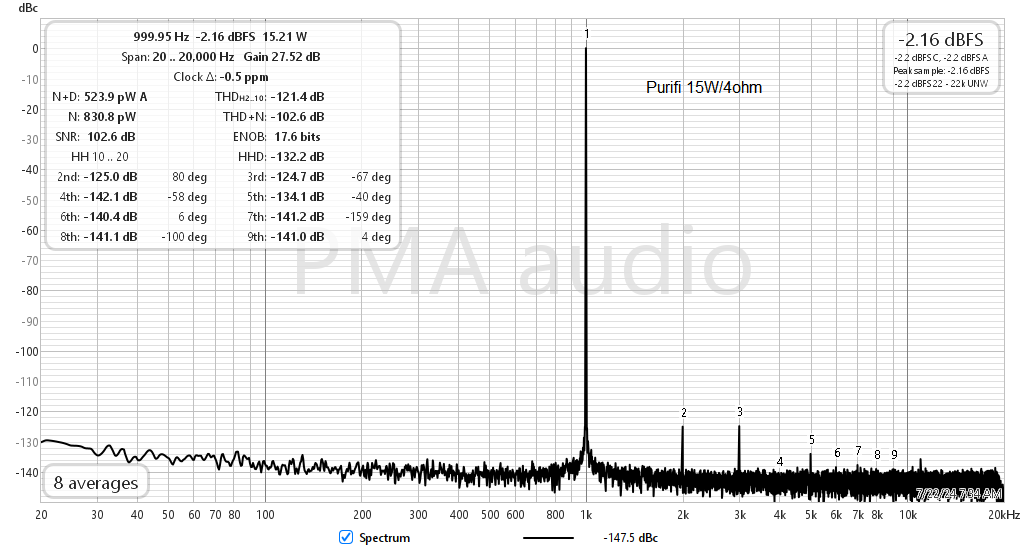Click the black Spectrum trace line sample
This screenshot has width=1024, height=549.
click(549, 538)
